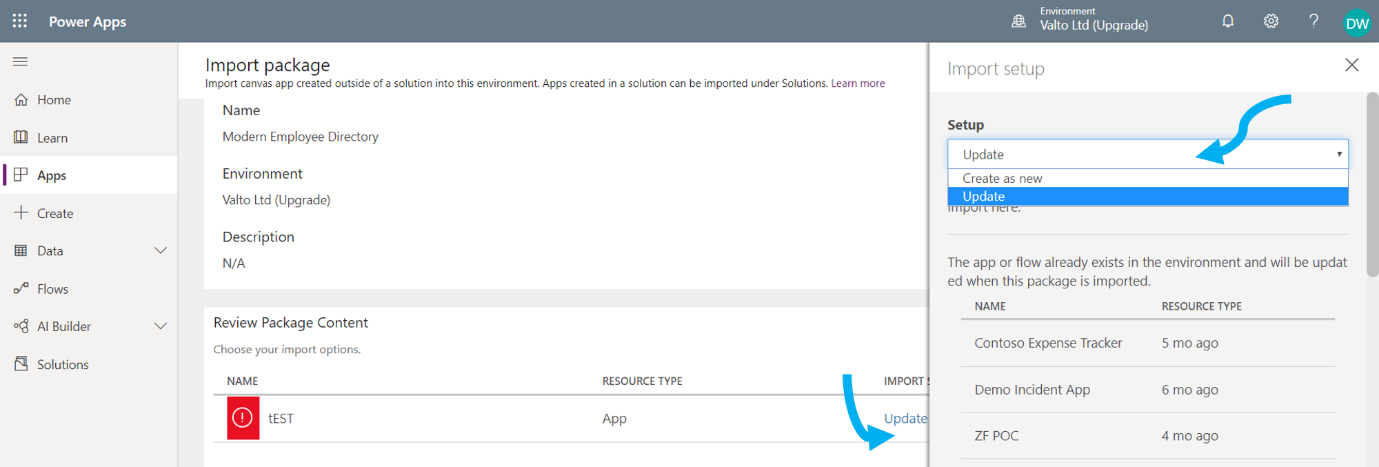Select the tEST package row name
Image resolution: width=1379 pixels, height=467 pixels.
pyautogui.click(x=281, y=419)
